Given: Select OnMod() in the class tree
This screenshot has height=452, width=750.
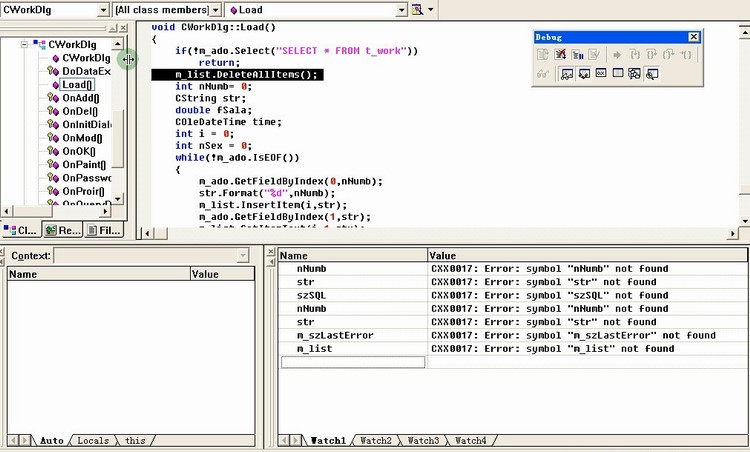Looking at the screenshot, I should click(x=82, y=138).
